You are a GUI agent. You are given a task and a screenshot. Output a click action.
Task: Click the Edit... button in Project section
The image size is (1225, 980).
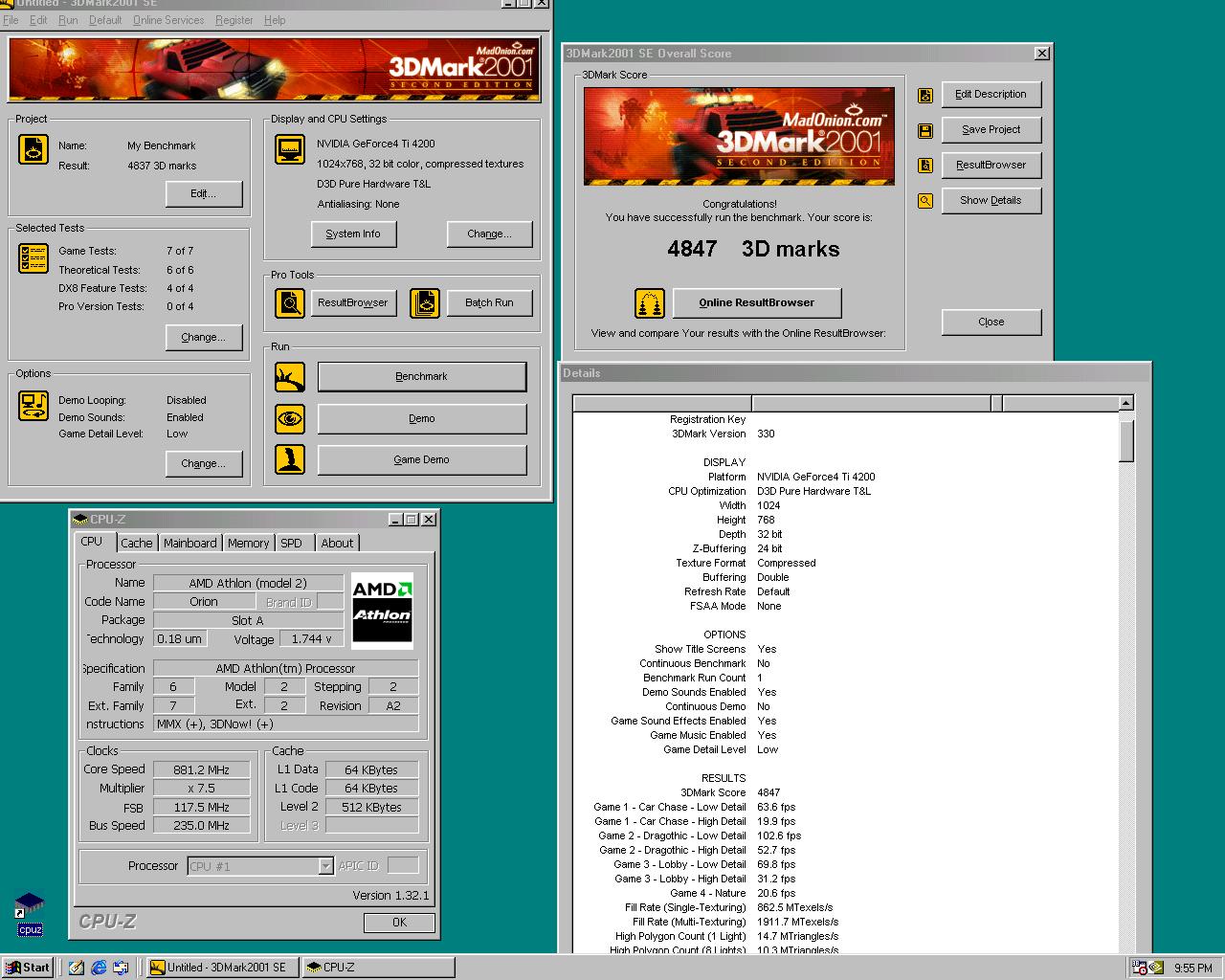tap(204, 194)
